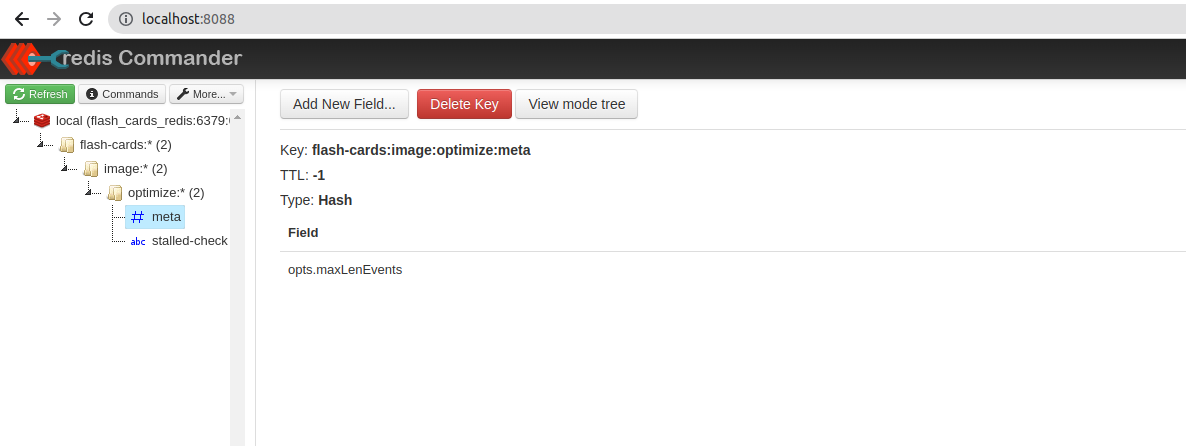Click the Redis Commander logo icon
Image resolution: width=1186 pixels, height=446 pixels.
(30, 58)
